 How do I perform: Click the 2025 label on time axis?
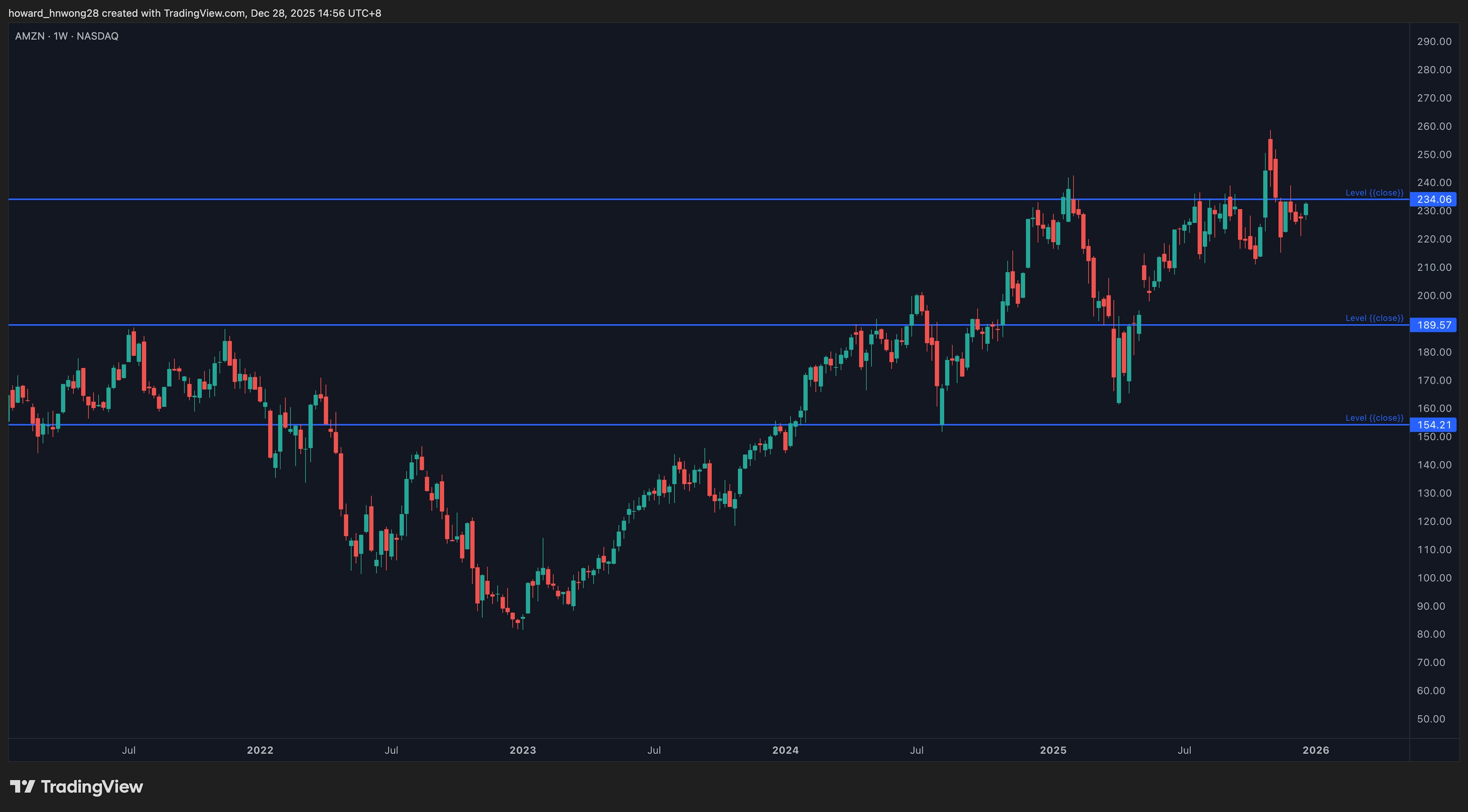[x=1052, y=750]
